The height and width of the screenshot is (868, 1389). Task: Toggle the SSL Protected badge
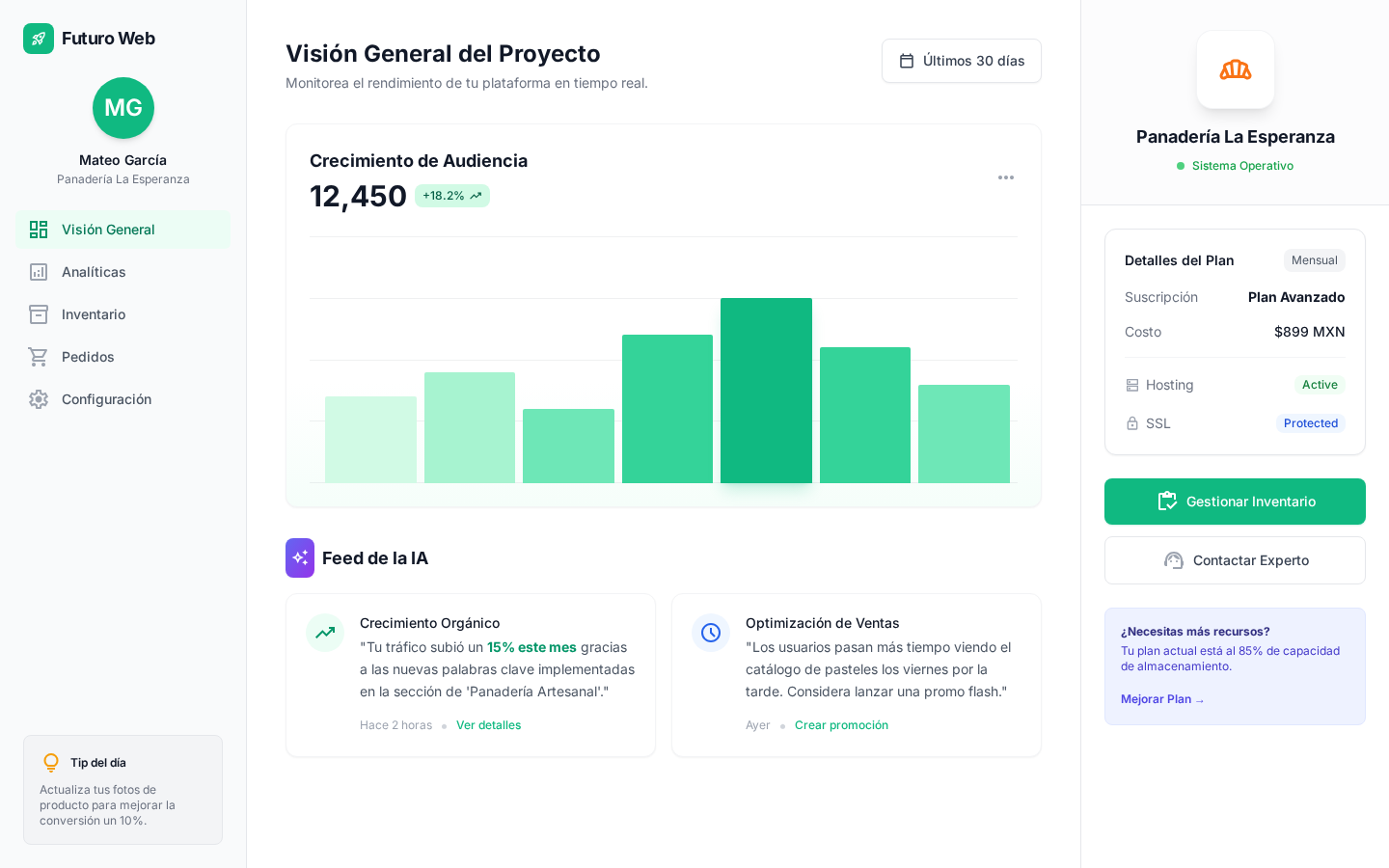1311,423
